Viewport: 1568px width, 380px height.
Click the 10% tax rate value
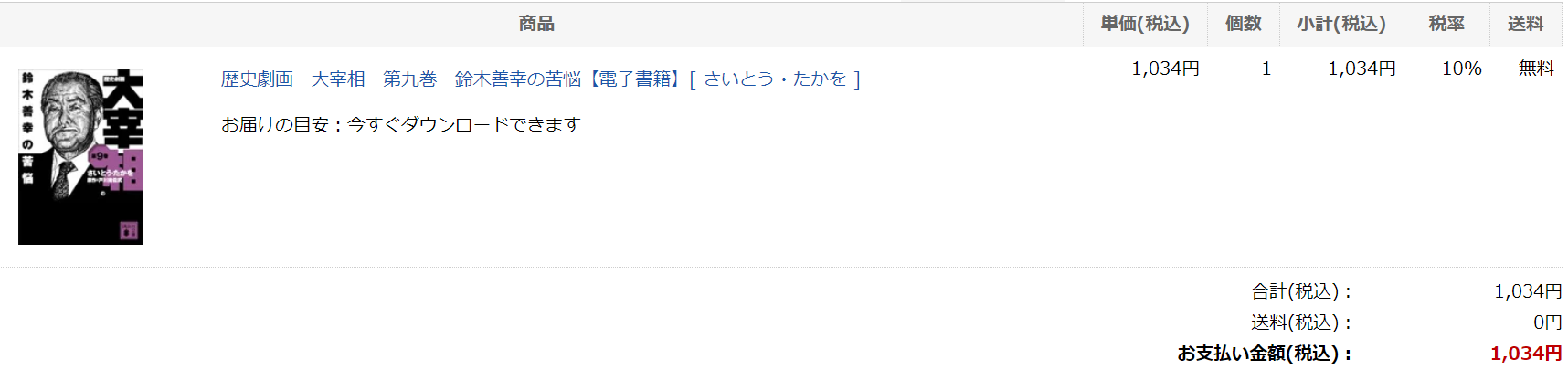(1462, 69)
